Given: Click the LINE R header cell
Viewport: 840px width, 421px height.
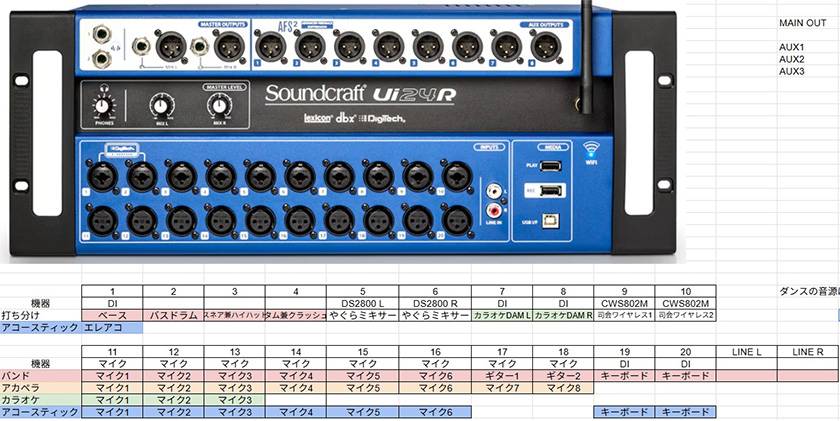Looking at the screenshot, I should (808, 352).
